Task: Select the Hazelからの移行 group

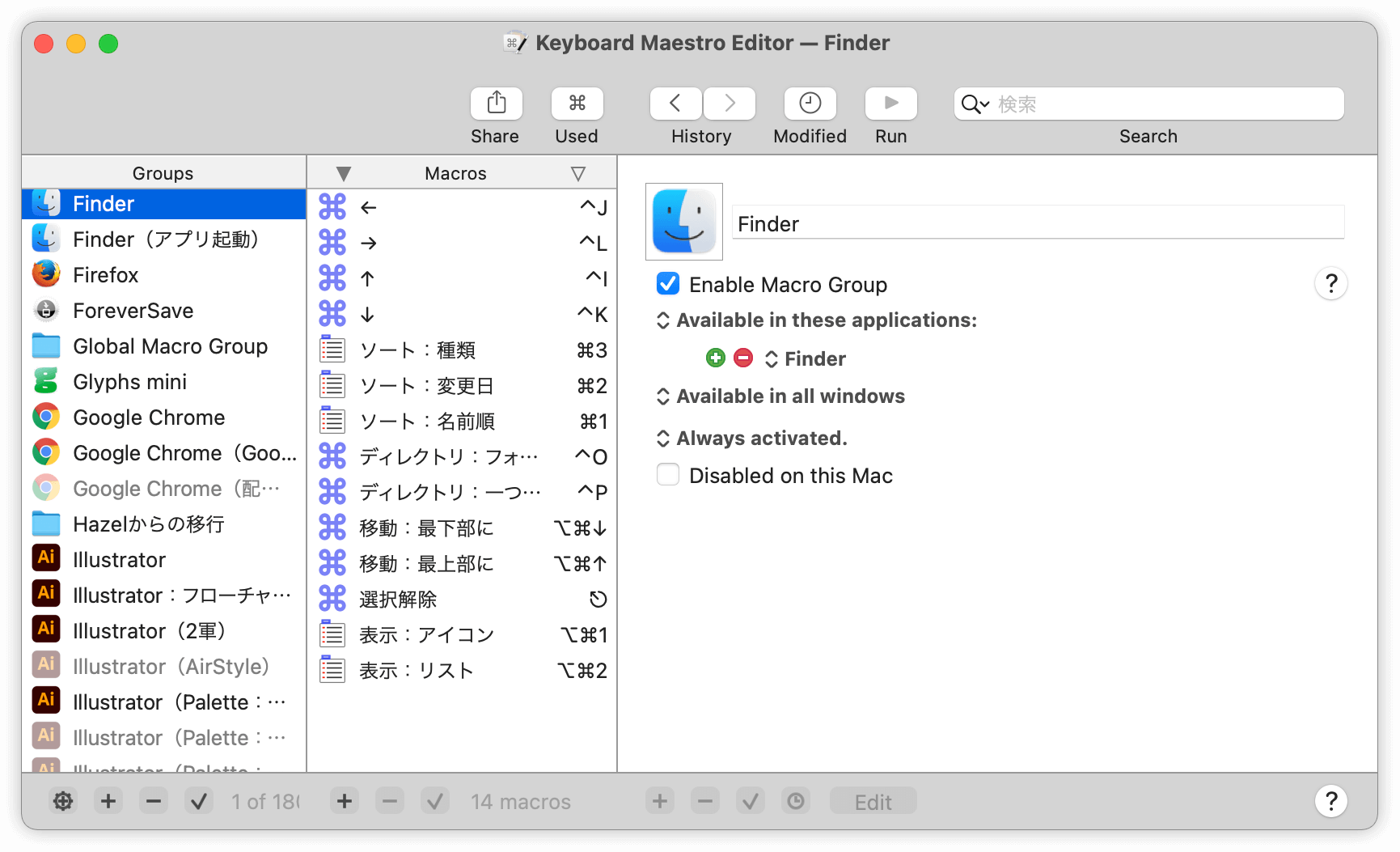Action: [x=164, y=524]
